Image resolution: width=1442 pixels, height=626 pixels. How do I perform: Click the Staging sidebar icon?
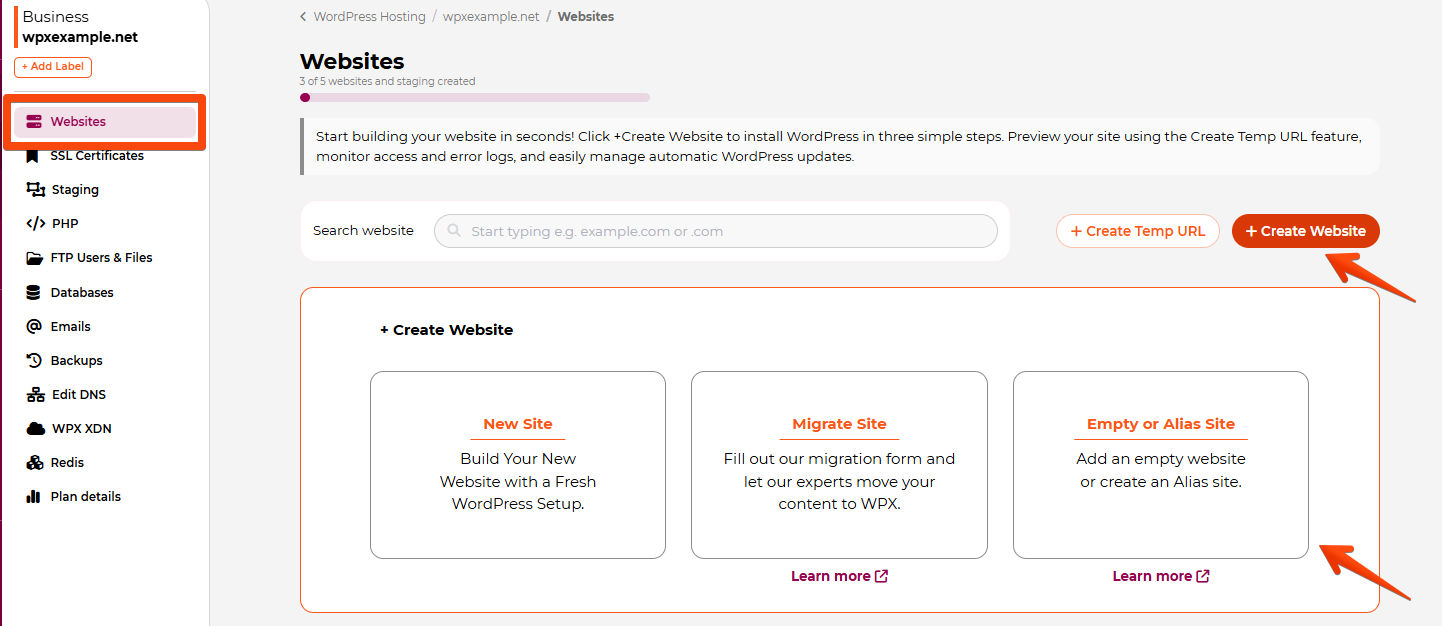pos(35,189)
